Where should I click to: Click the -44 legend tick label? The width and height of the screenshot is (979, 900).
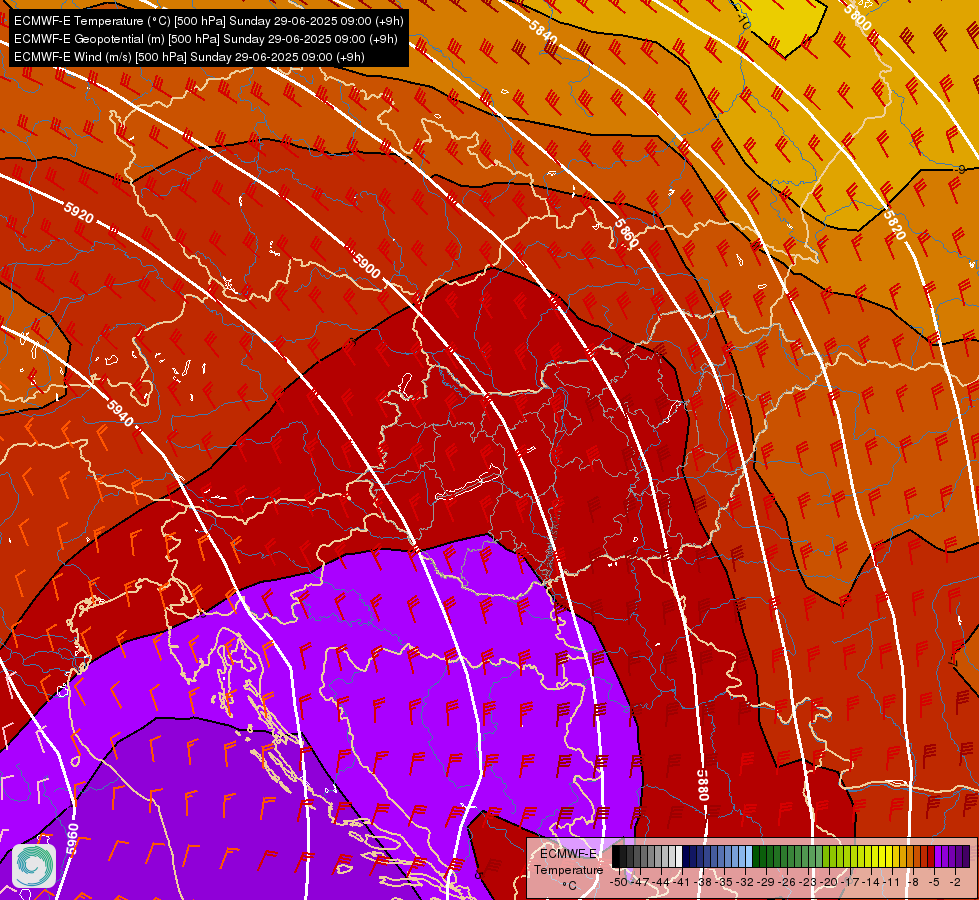661,882
